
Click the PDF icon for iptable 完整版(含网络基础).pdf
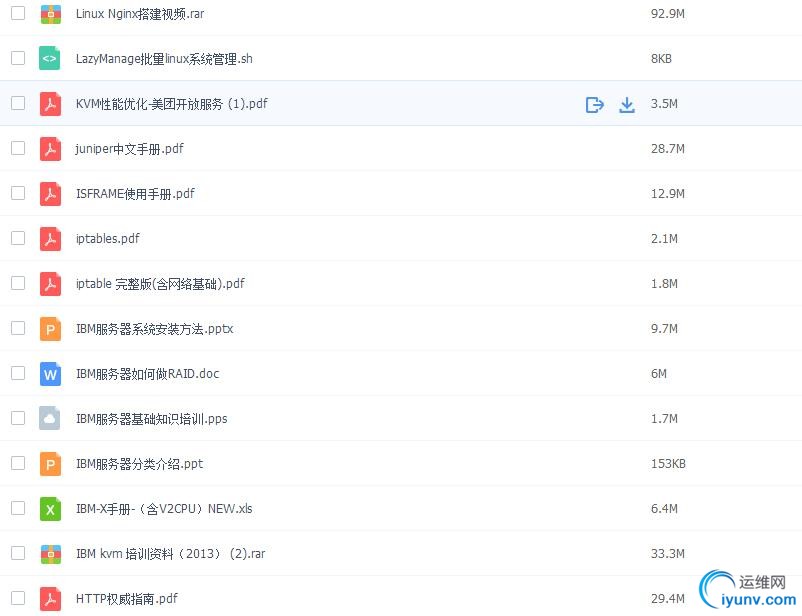pos(50,284)
